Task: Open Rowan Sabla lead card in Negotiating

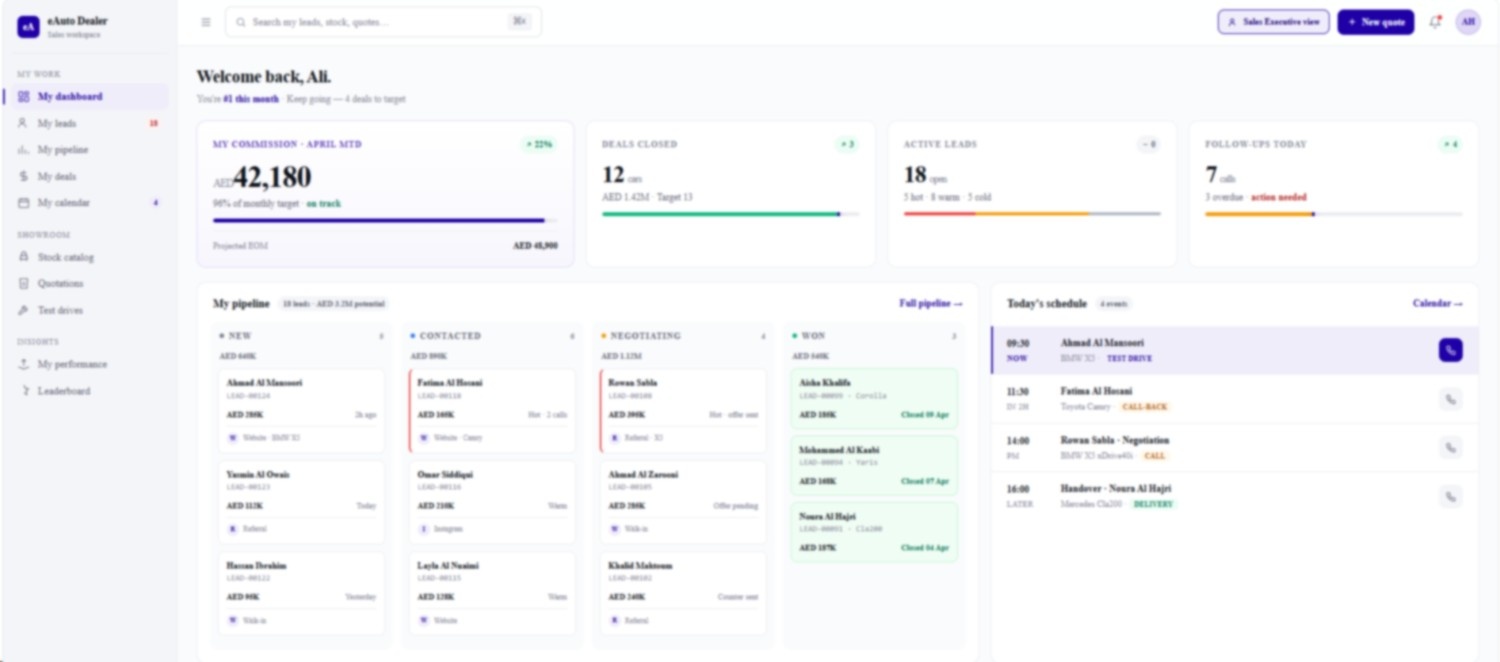Action: click(x=683, y=411)
